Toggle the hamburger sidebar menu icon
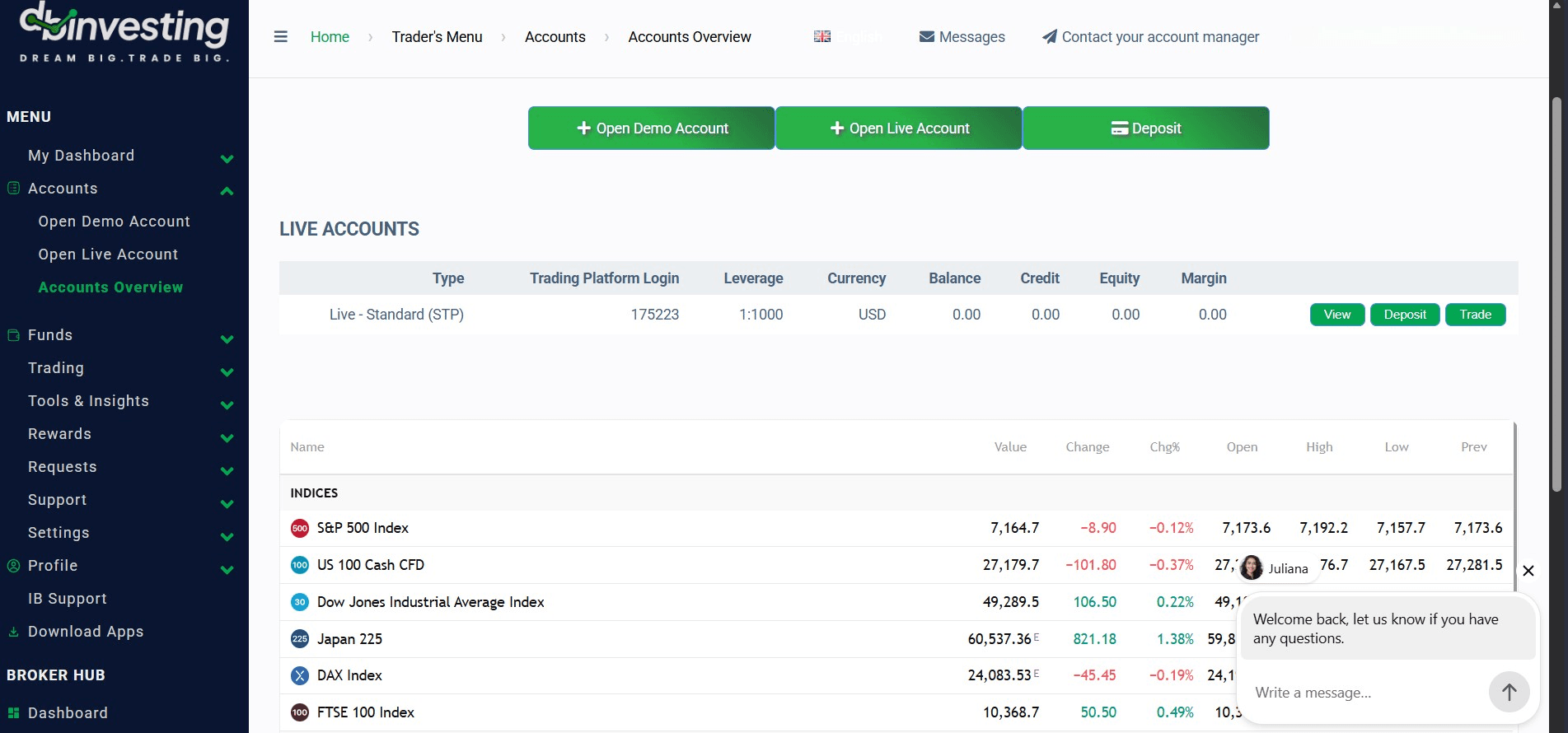1568x733 pixels. coord(281,37)
